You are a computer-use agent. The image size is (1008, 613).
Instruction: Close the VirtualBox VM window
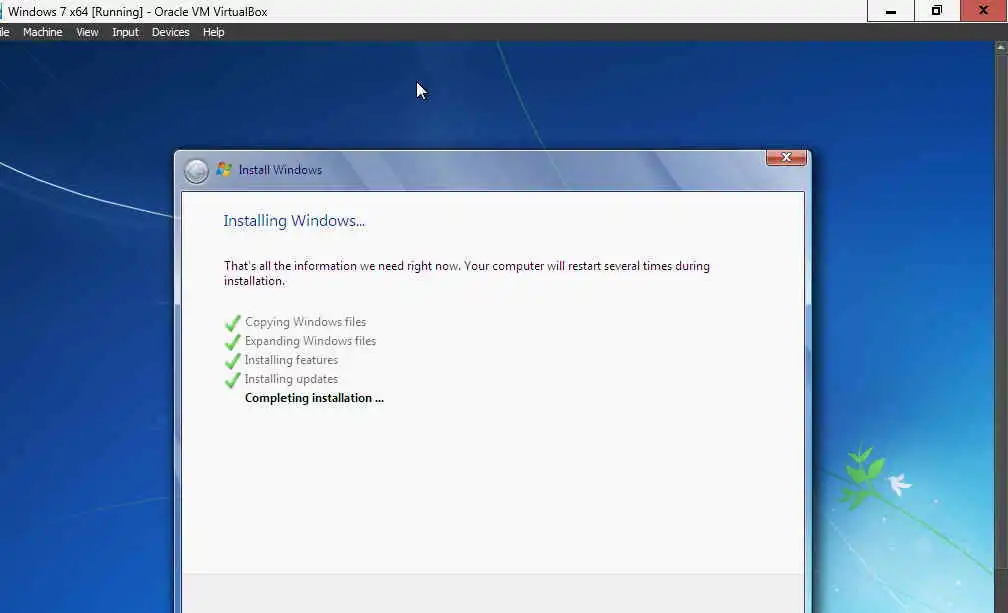(984, 11)
